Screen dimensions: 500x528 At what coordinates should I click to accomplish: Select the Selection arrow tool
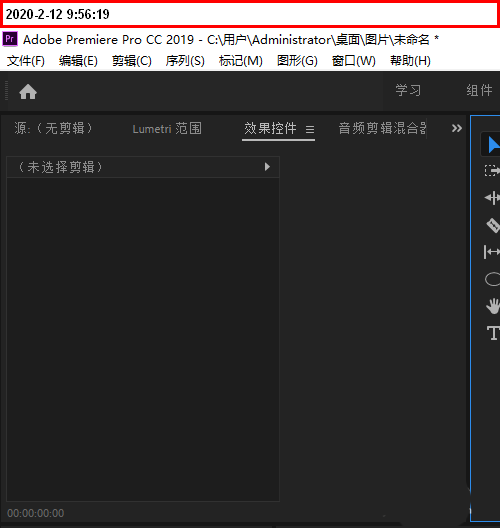493,145
